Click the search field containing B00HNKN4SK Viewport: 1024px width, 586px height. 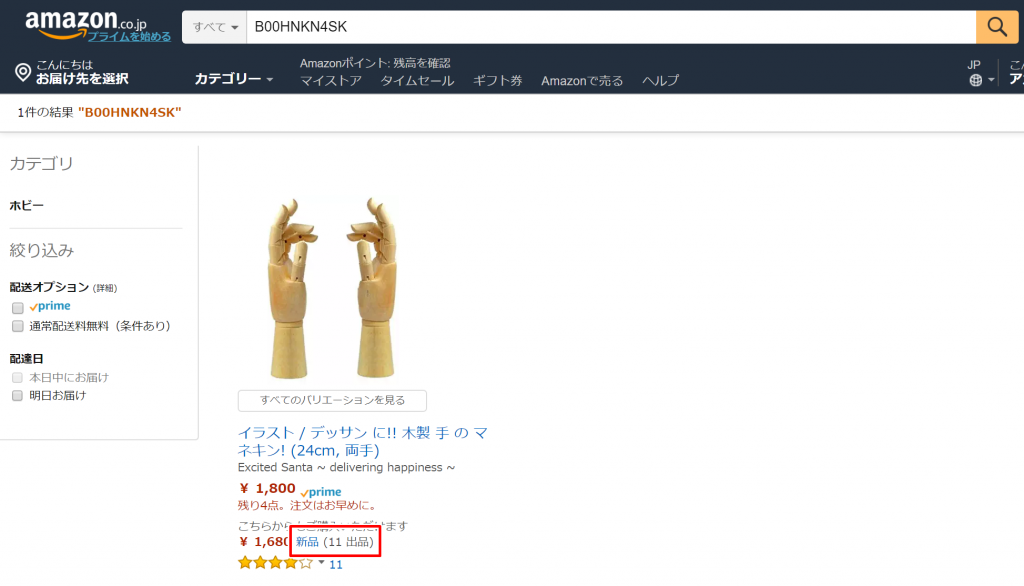(x=611, y=27)
